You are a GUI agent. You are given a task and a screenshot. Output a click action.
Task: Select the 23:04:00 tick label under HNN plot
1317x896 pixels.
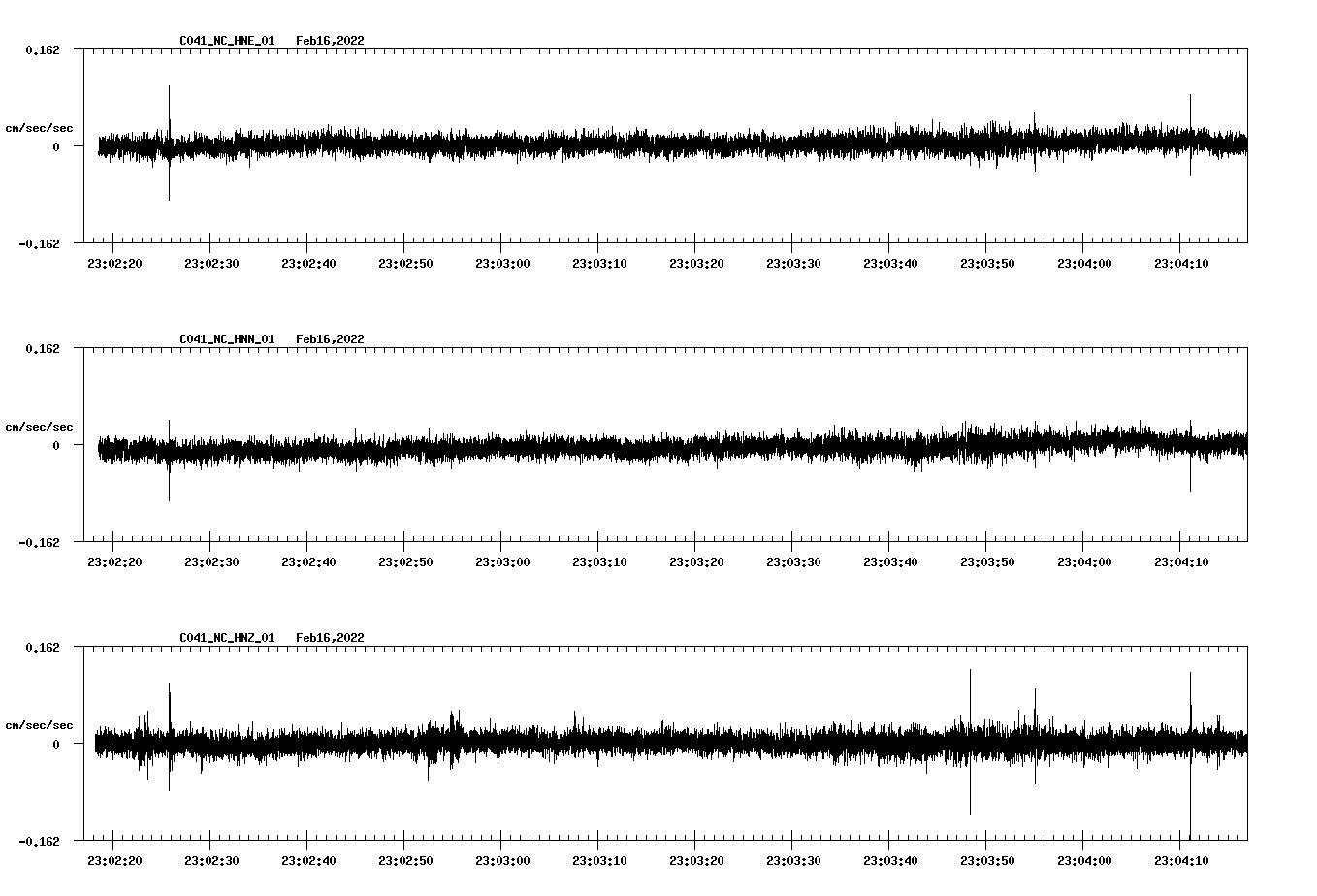point(1084,562)
